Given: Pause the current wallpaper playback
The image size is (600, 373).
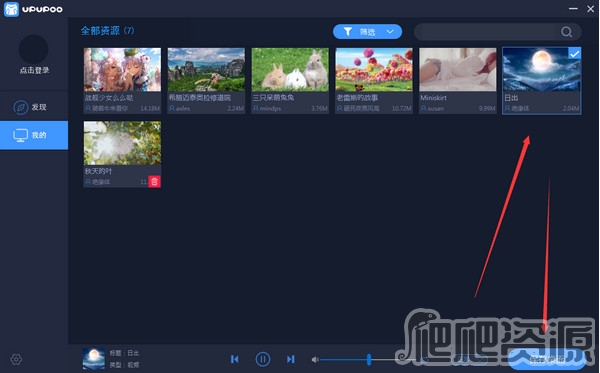Looking at the screenshot, I should (x=262, y=359).
